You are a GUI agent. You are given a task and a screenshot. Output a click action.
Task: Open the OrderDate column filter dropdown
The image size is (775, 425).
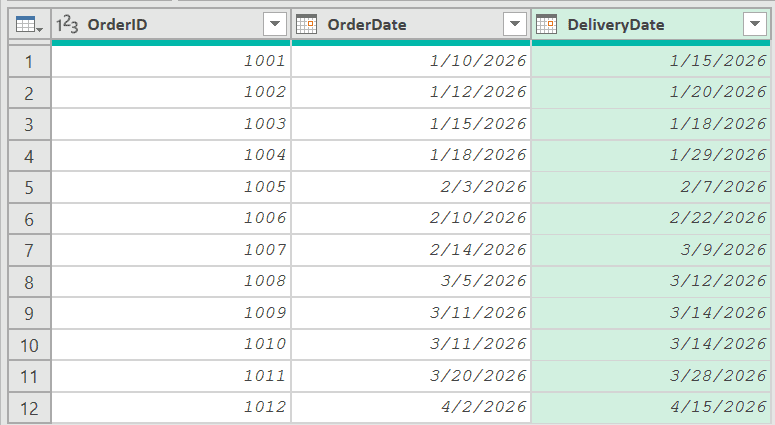click(515, 24)
